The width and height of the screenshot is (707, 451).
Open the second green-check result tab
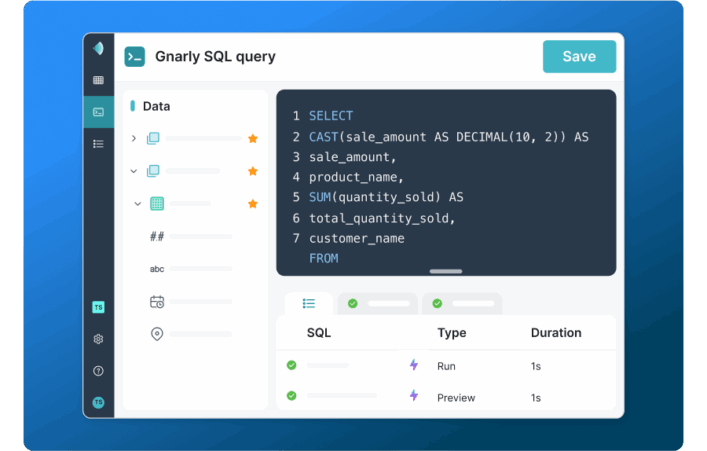pyautogui.click(x=462, y=304)
